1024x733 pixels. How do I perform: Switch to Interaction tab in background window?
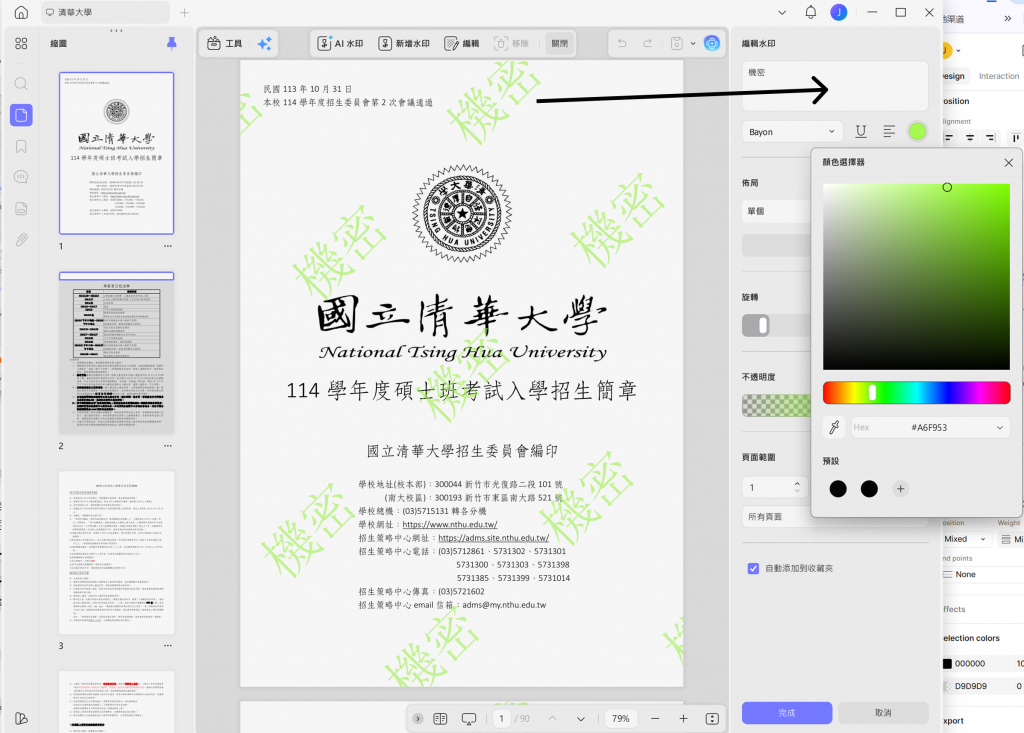click(999, 76)
